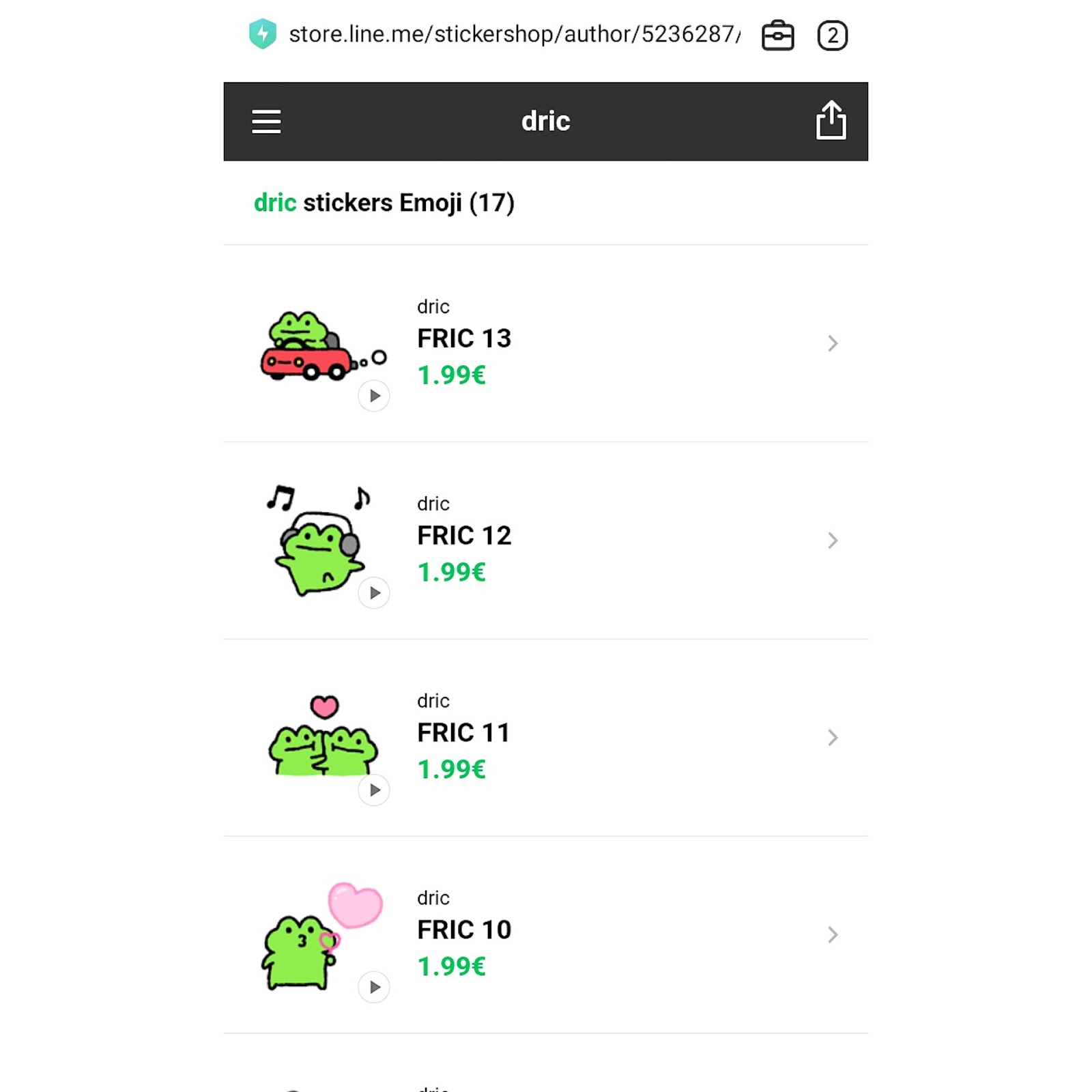1092x1092 pixels.
Task: Play the FRIC 10 sticker animation
Action: point(374,987)
